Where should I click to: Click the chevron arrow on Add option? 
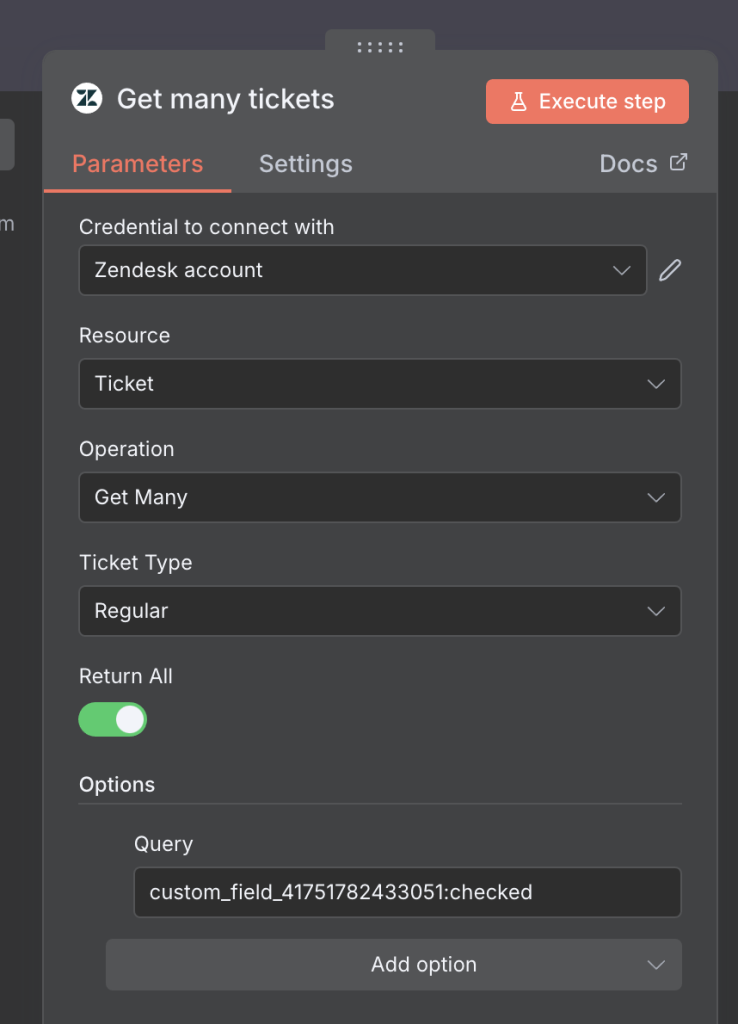click(656, 965)
